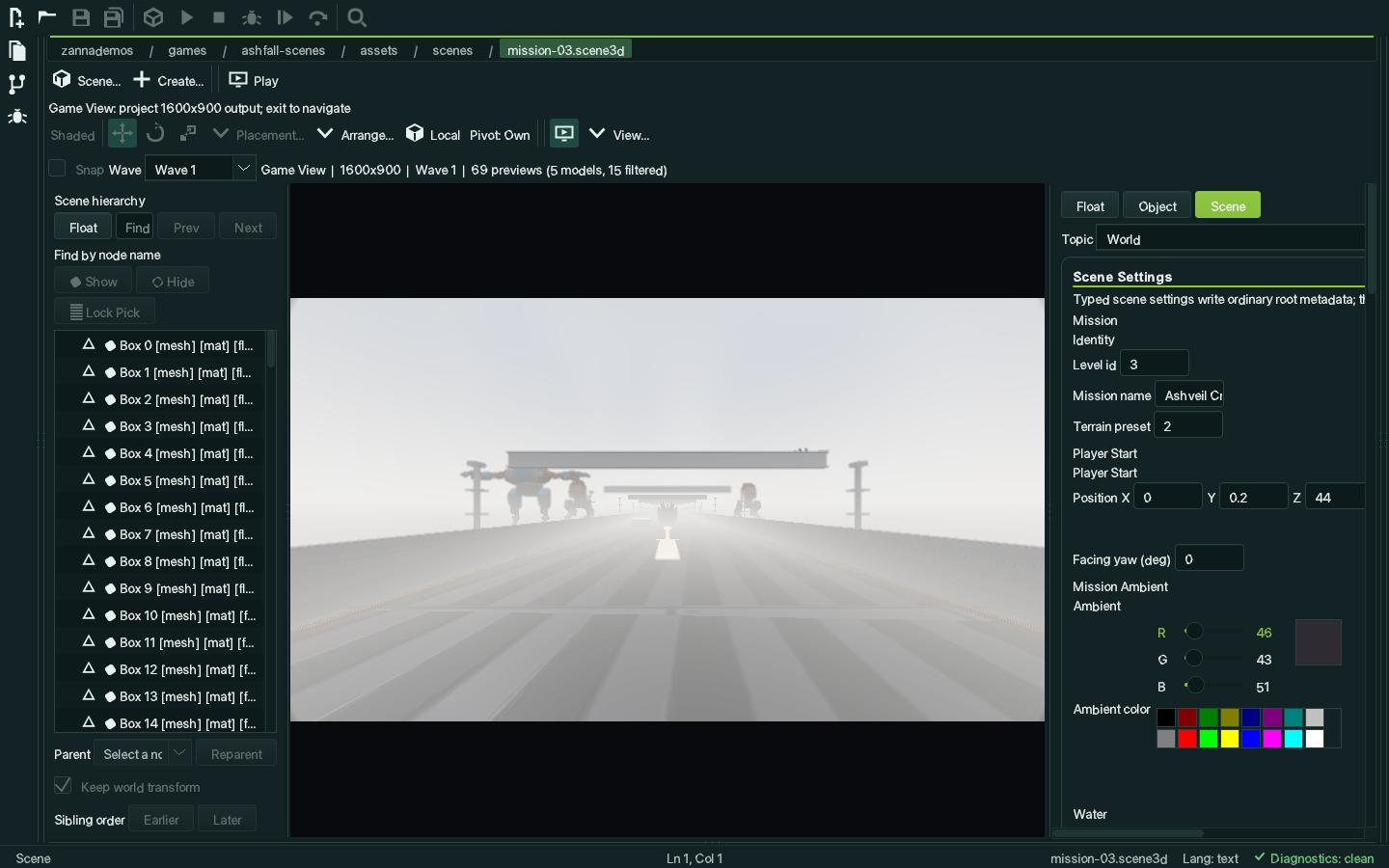This screenshot has height=868, width=1389.
Task: Click the save all icon in top toolbar
Action: pyautogui.click(x=114, y=17)
